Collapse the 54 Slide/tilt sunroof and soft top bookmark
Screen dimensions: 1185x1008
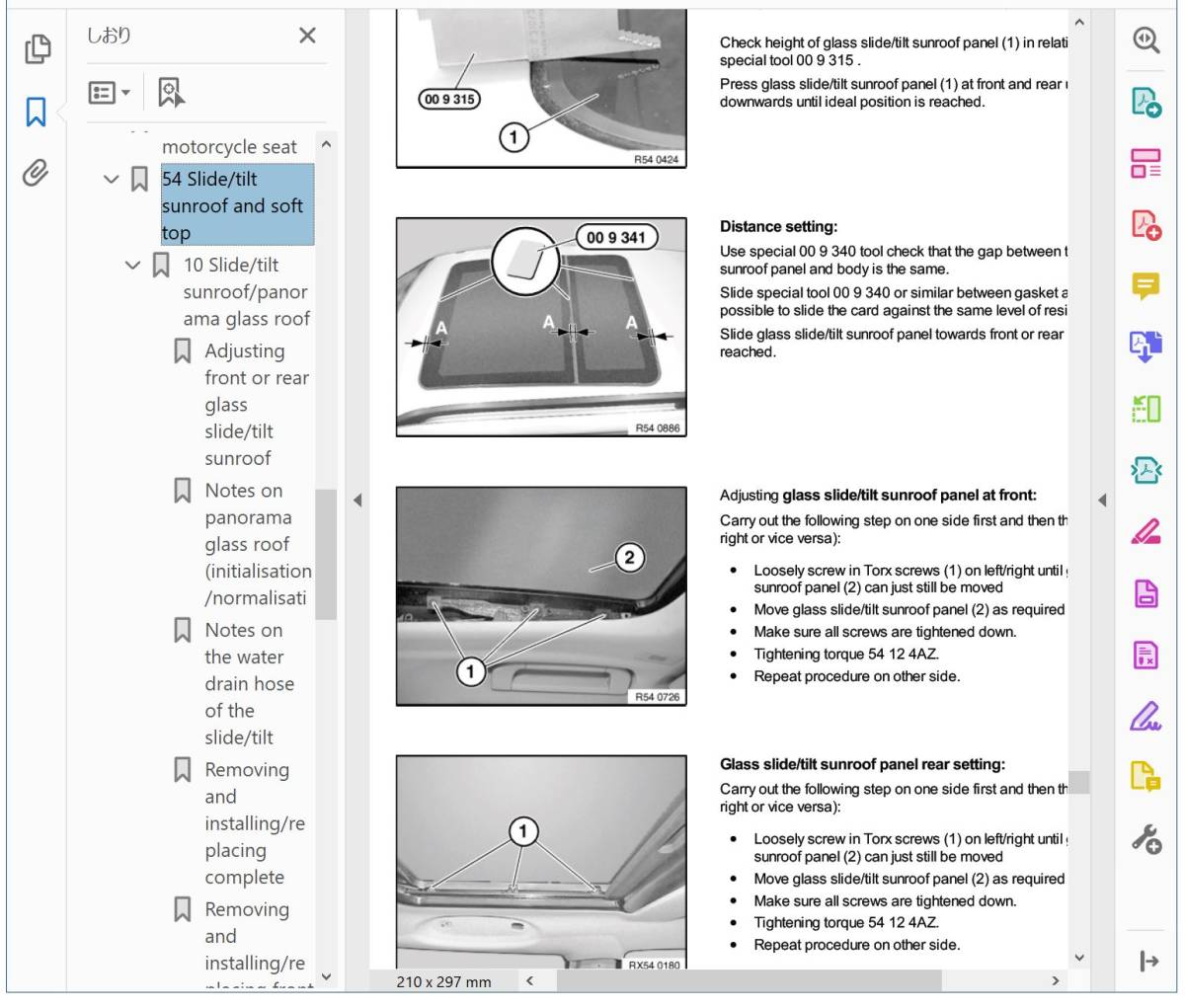(x=111, y=180)
